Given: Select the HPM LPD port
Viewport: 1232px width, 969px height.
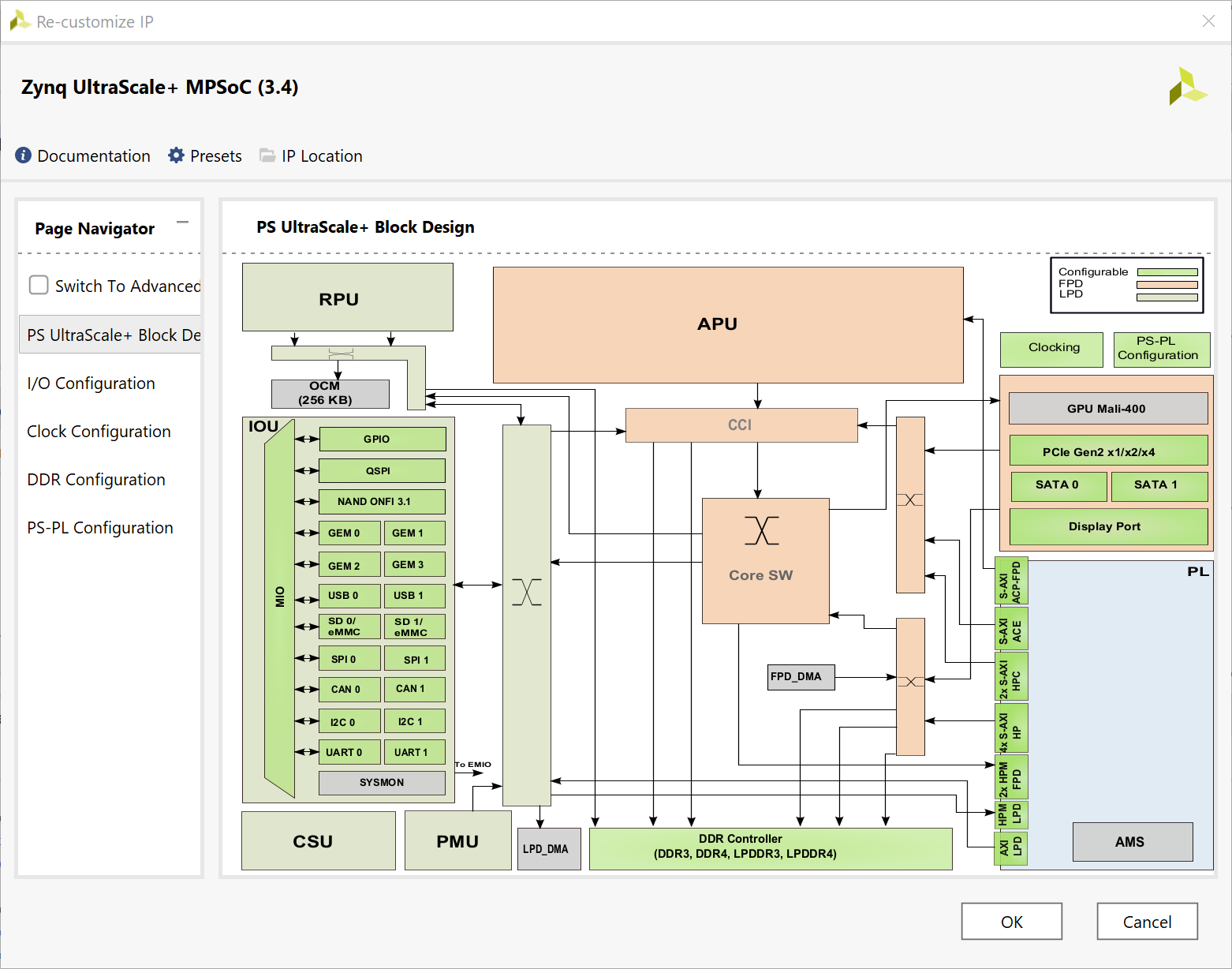Looking at the screenshot, I should [x=1011, y=815].
